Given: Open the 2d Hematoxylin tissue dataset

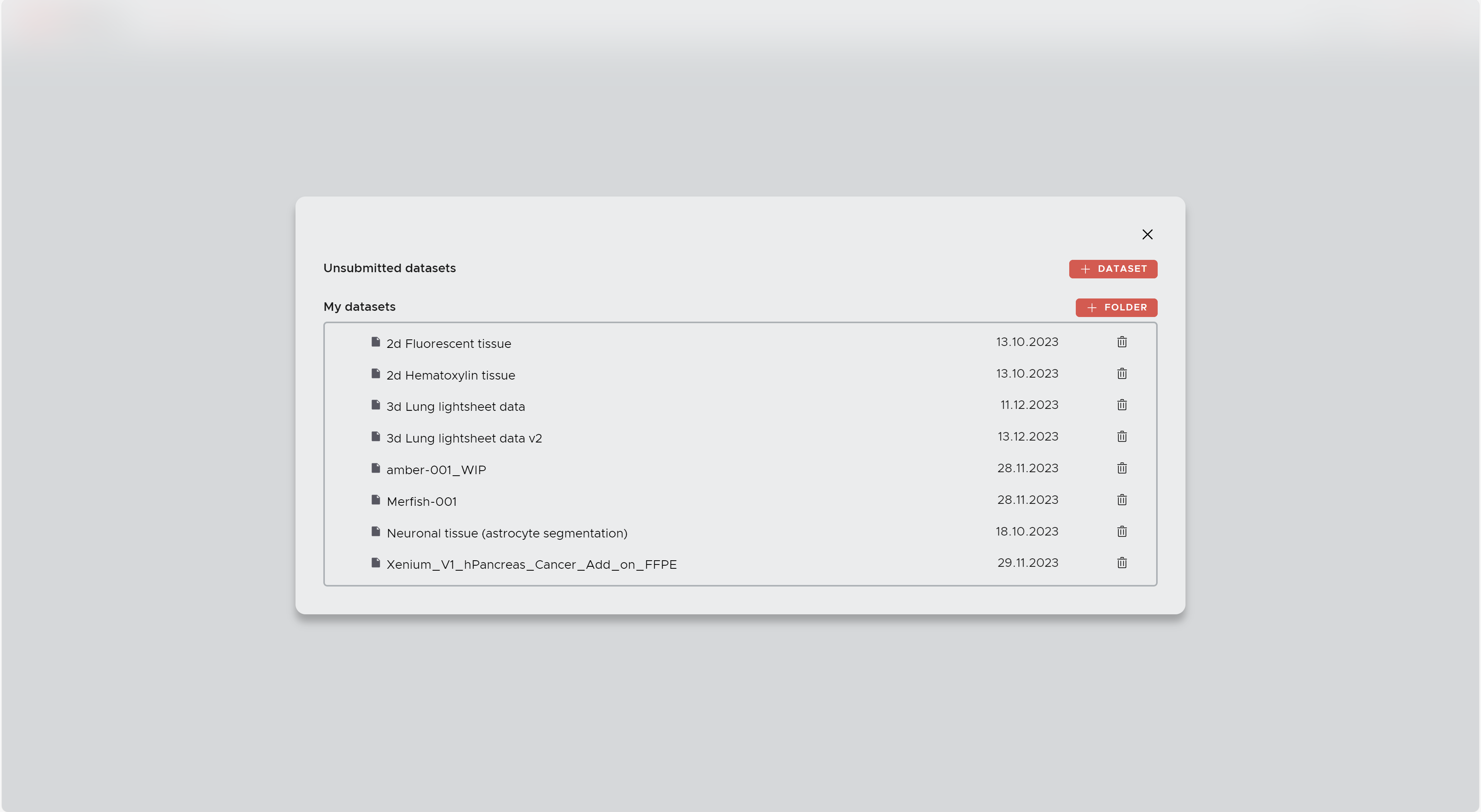Looking at the screenshot, I should 451,375.
